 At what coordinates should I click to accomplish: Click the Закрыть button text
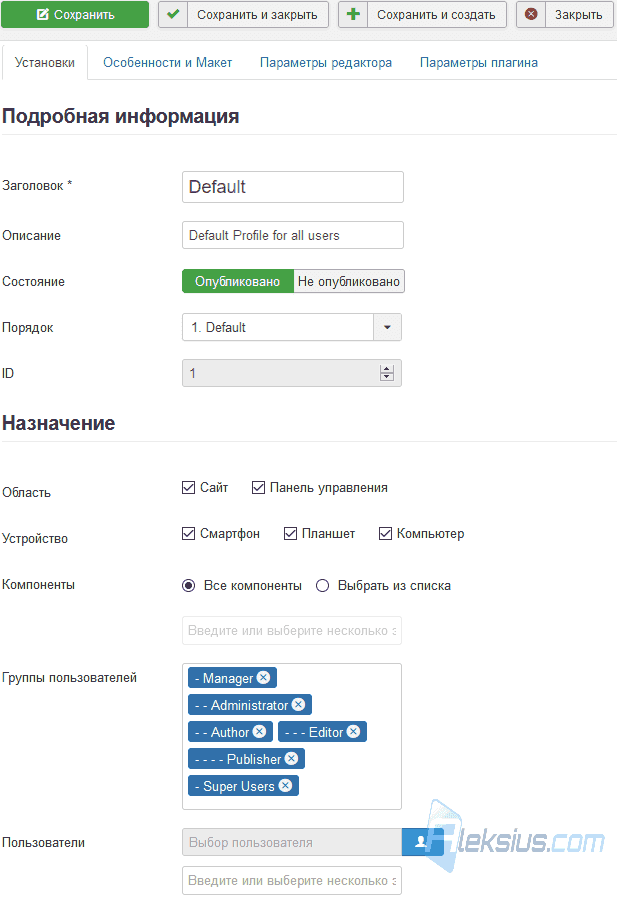[x=579, y=15]
